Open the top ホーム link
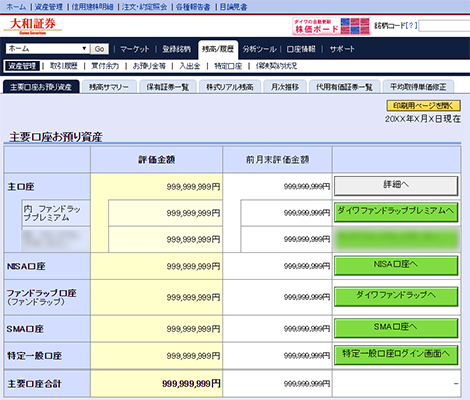 pyautogui.click(x=16, y=7)
